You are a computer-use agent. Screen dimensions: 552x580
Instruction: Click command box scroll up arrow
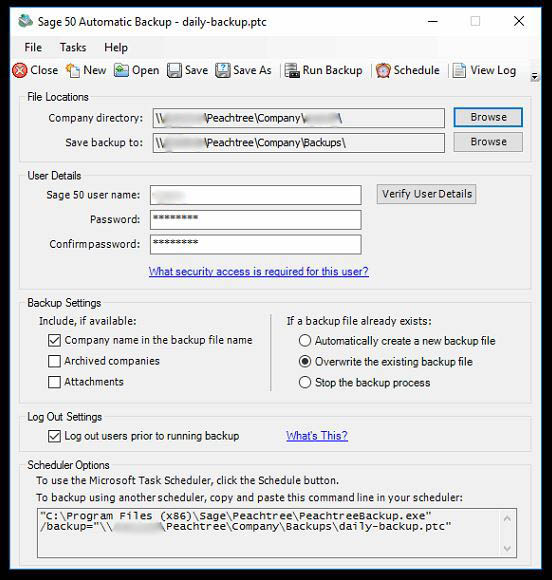507,519
